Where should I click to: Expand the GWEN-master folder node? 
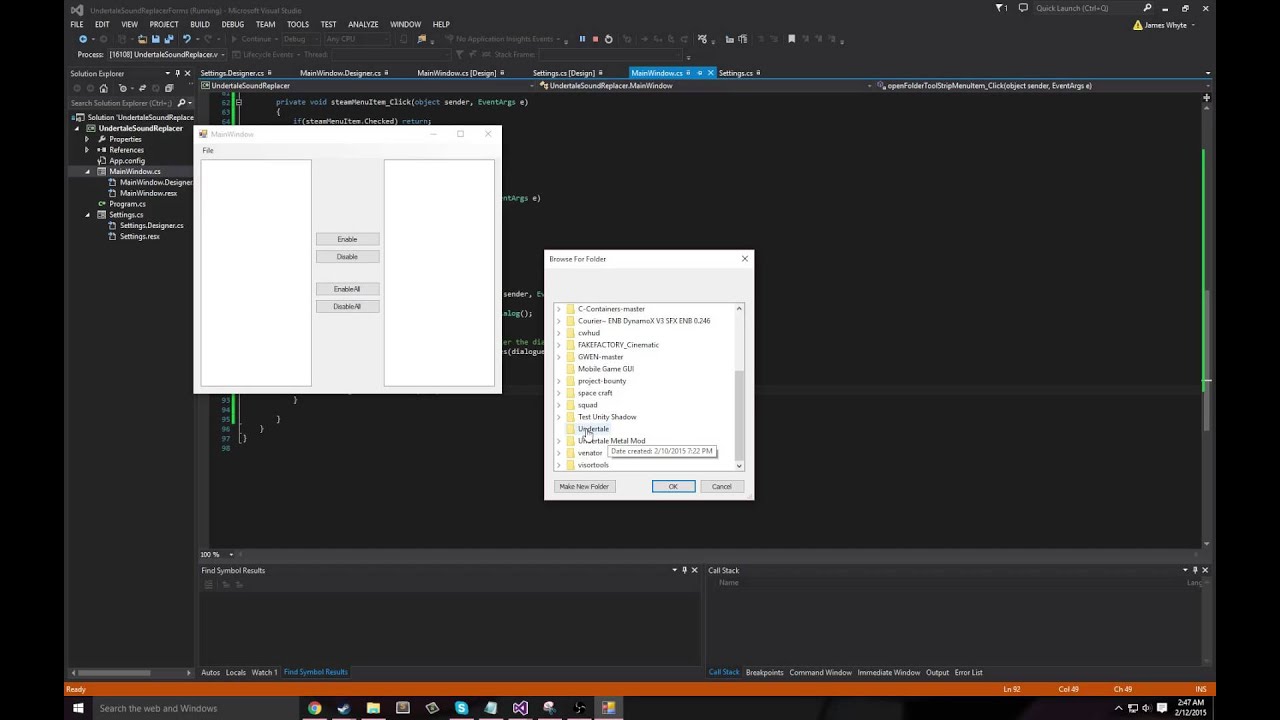pos(559,357)
